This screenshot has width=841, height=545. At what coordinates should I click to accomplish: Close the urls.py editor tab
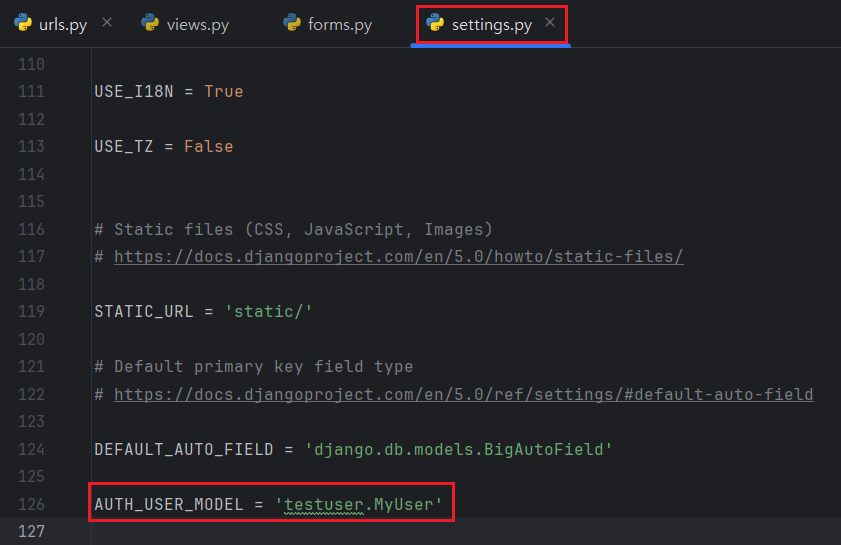pos(107,22)
